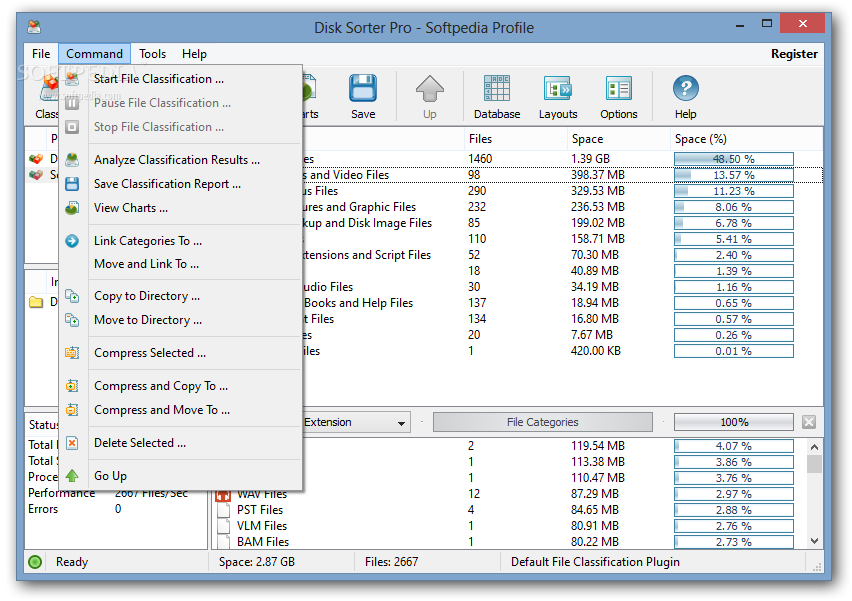Click the Save Classification Report disk icon
852x601 pixels.
click(x=72, y=184)
